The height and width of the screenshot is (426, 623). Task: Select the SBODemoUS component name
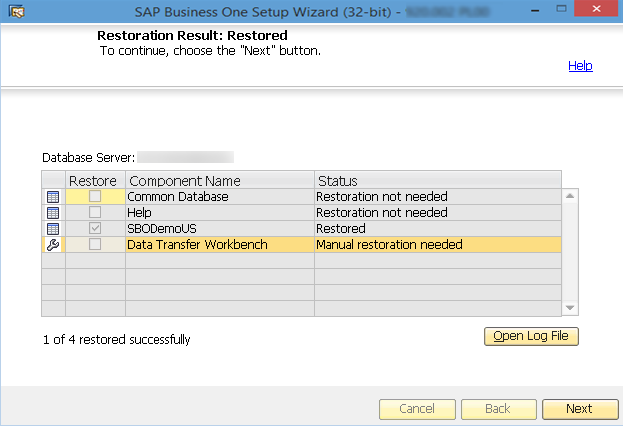220,229
